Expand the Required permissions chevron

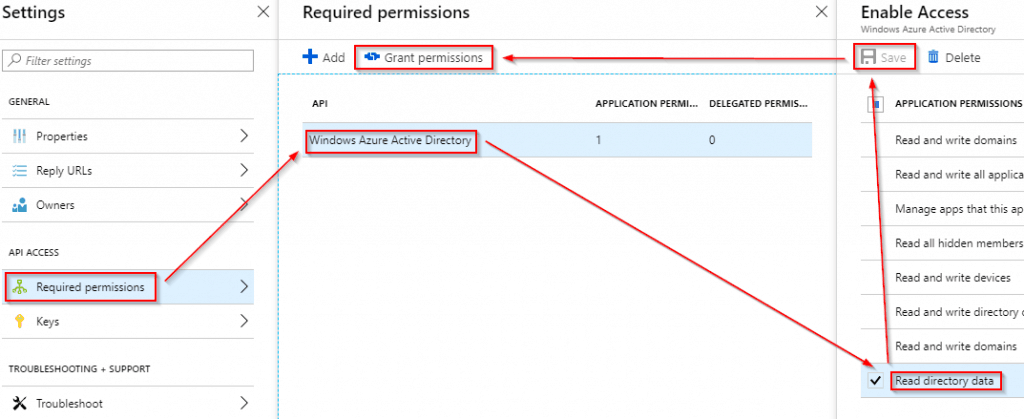244,287
